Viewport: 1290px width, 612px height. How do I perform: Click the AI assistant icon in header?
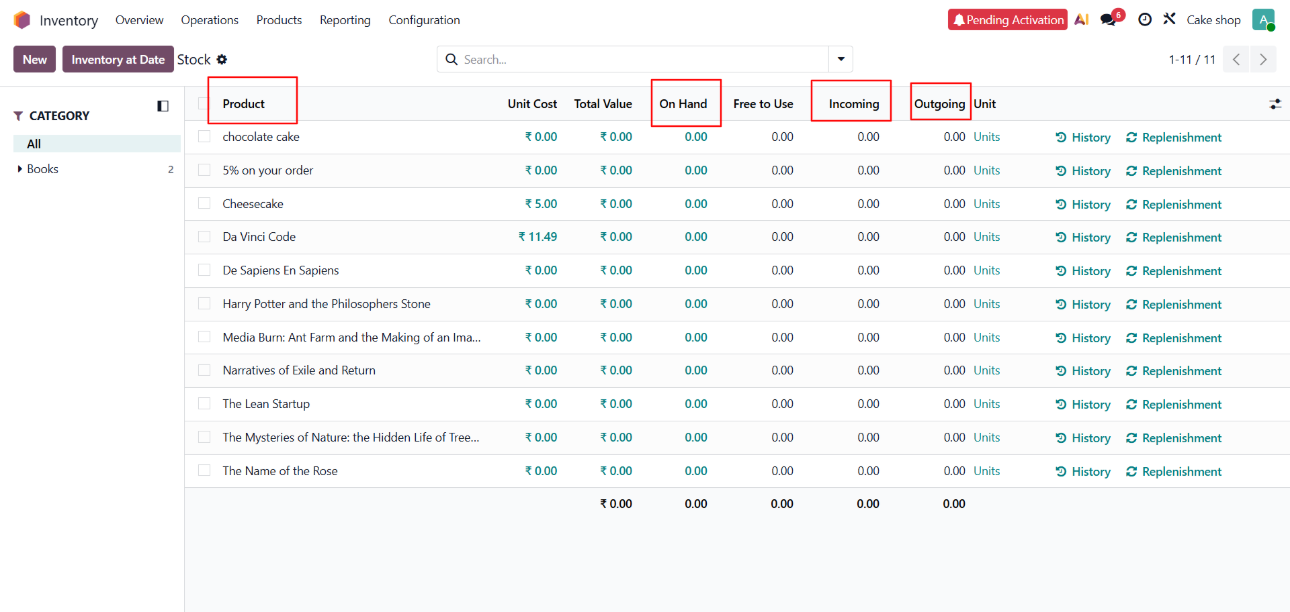[x=1081, y=20]
